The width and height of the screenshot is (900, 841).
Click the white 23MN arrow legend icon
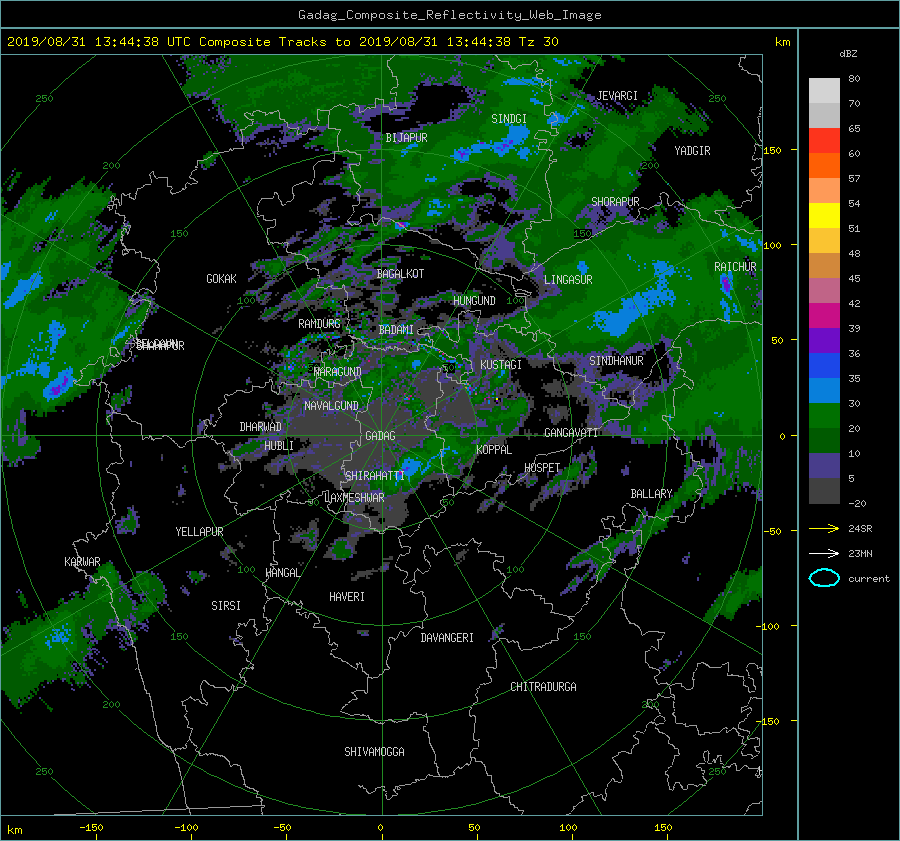(824, 553)
